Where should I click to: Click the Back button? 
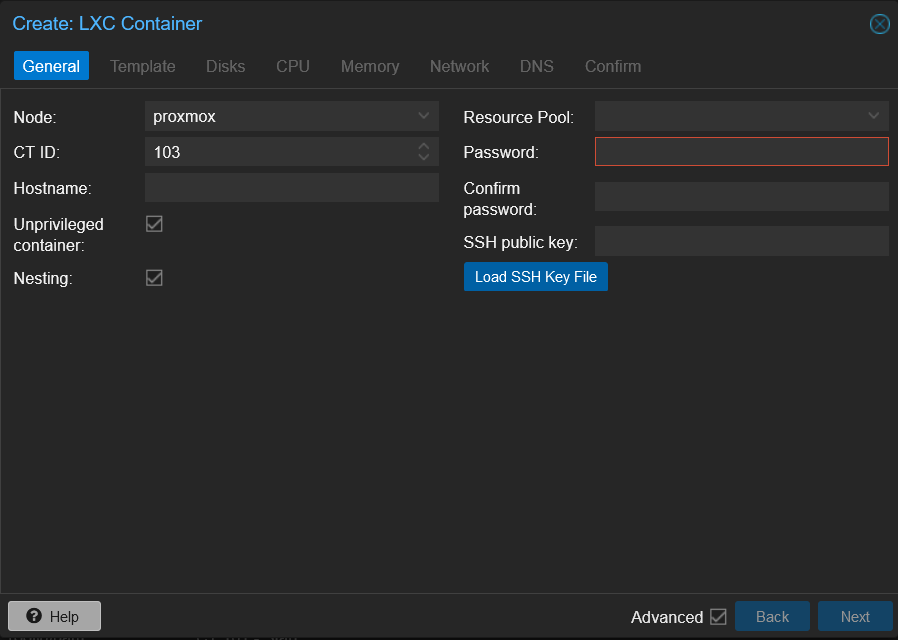click(772, 617)
